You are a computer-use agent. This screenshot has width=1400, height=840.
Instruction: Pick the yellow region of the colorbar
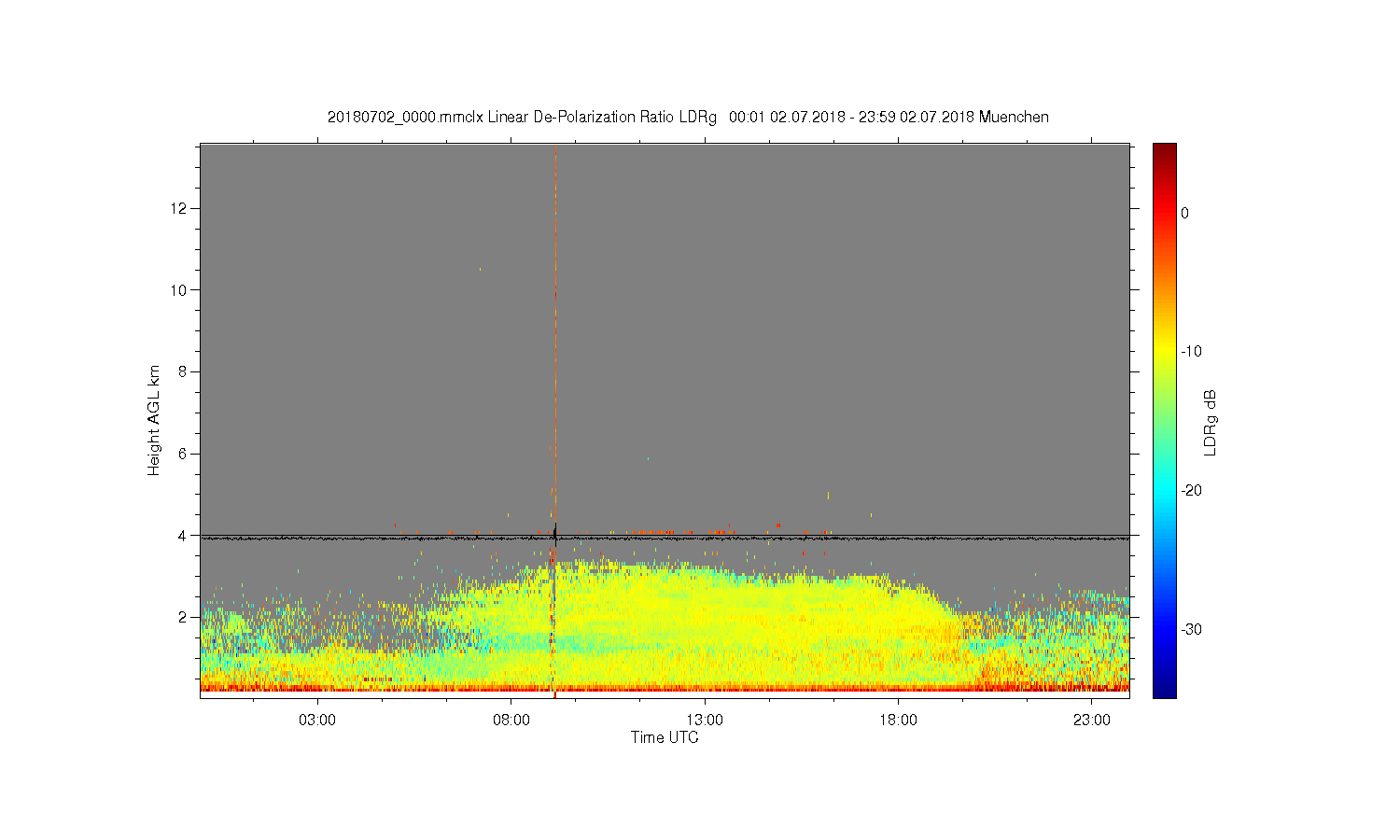(x=1165, y=352)
